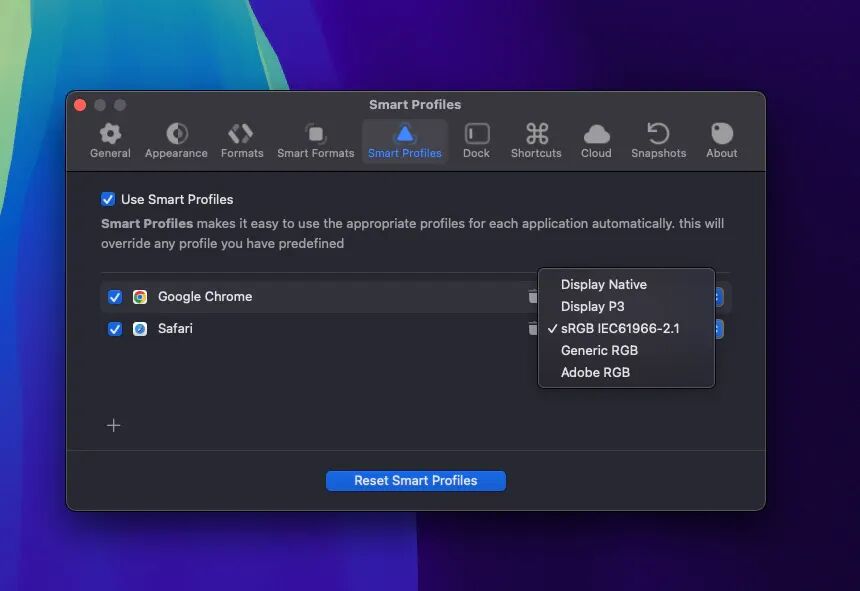Open the Dock preferences tab
The height and width of the screenshot is (591, 860).
[x=476, y=140]
